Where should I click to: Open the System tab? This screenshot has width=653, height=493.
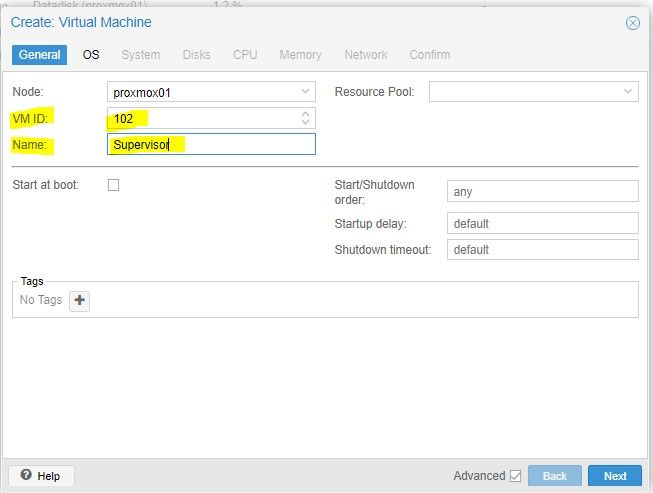click(141, 55)
